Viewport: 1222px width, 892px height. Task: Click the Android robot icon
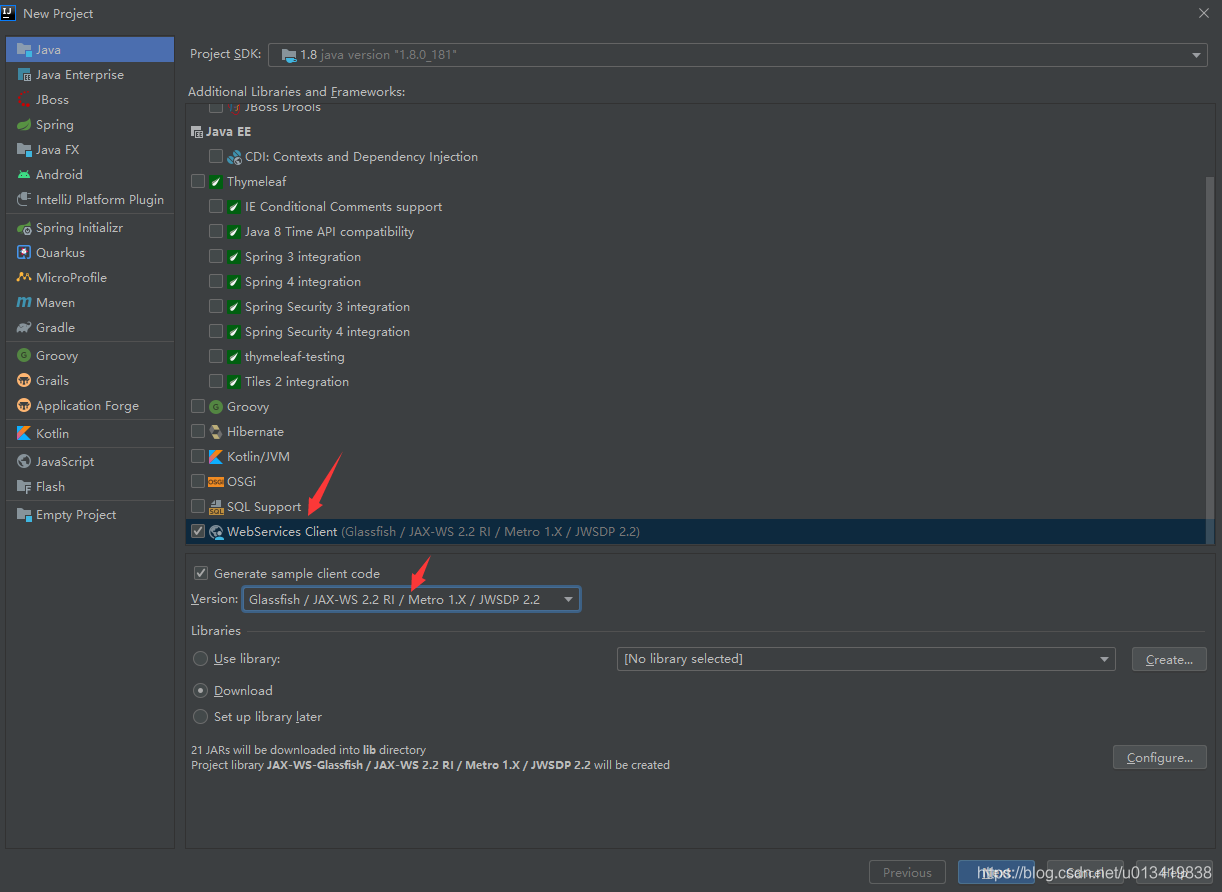[x=24, y=174]
